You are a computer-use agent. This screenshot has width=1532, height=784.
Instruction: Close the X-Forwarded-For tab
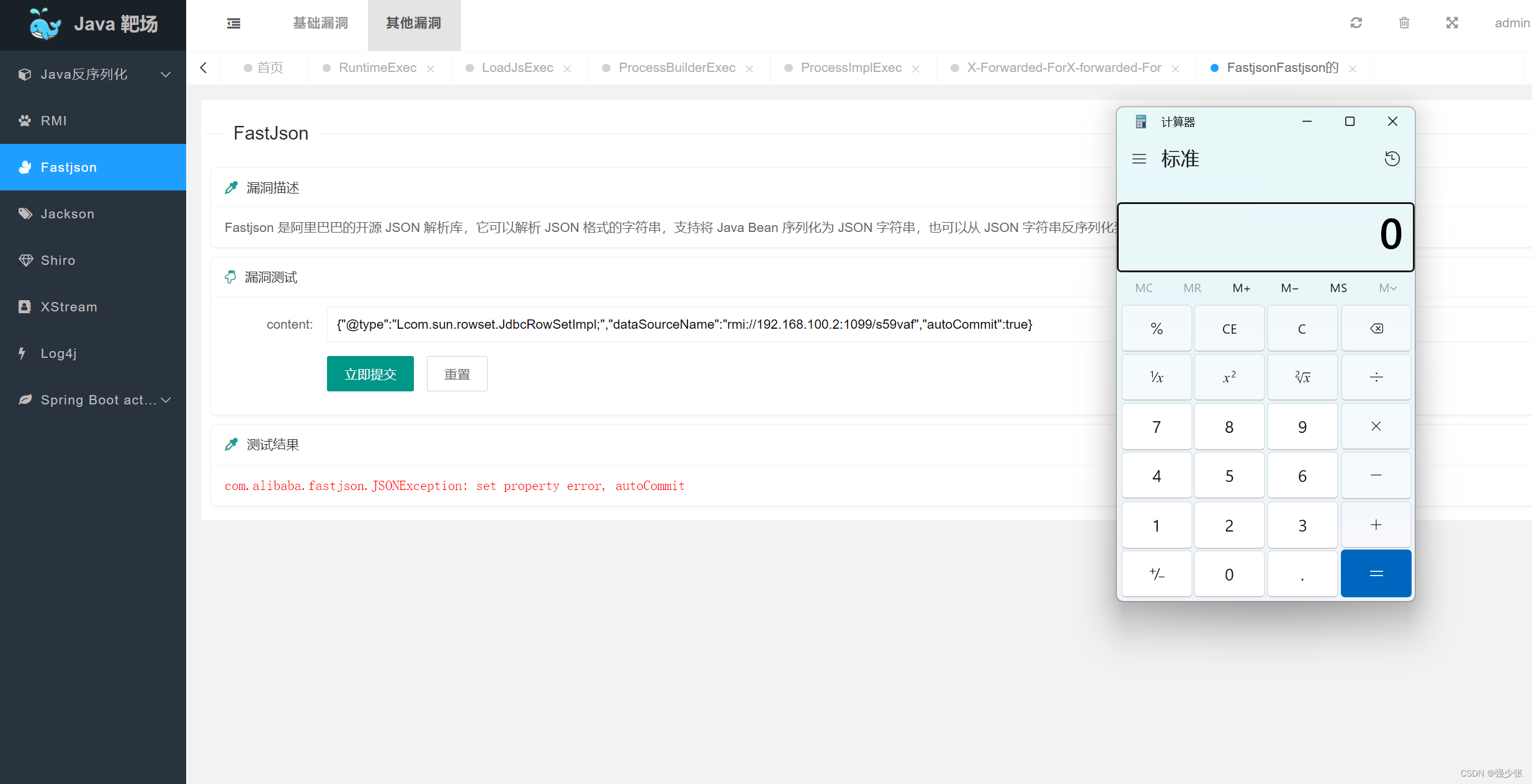point(1175,68)
